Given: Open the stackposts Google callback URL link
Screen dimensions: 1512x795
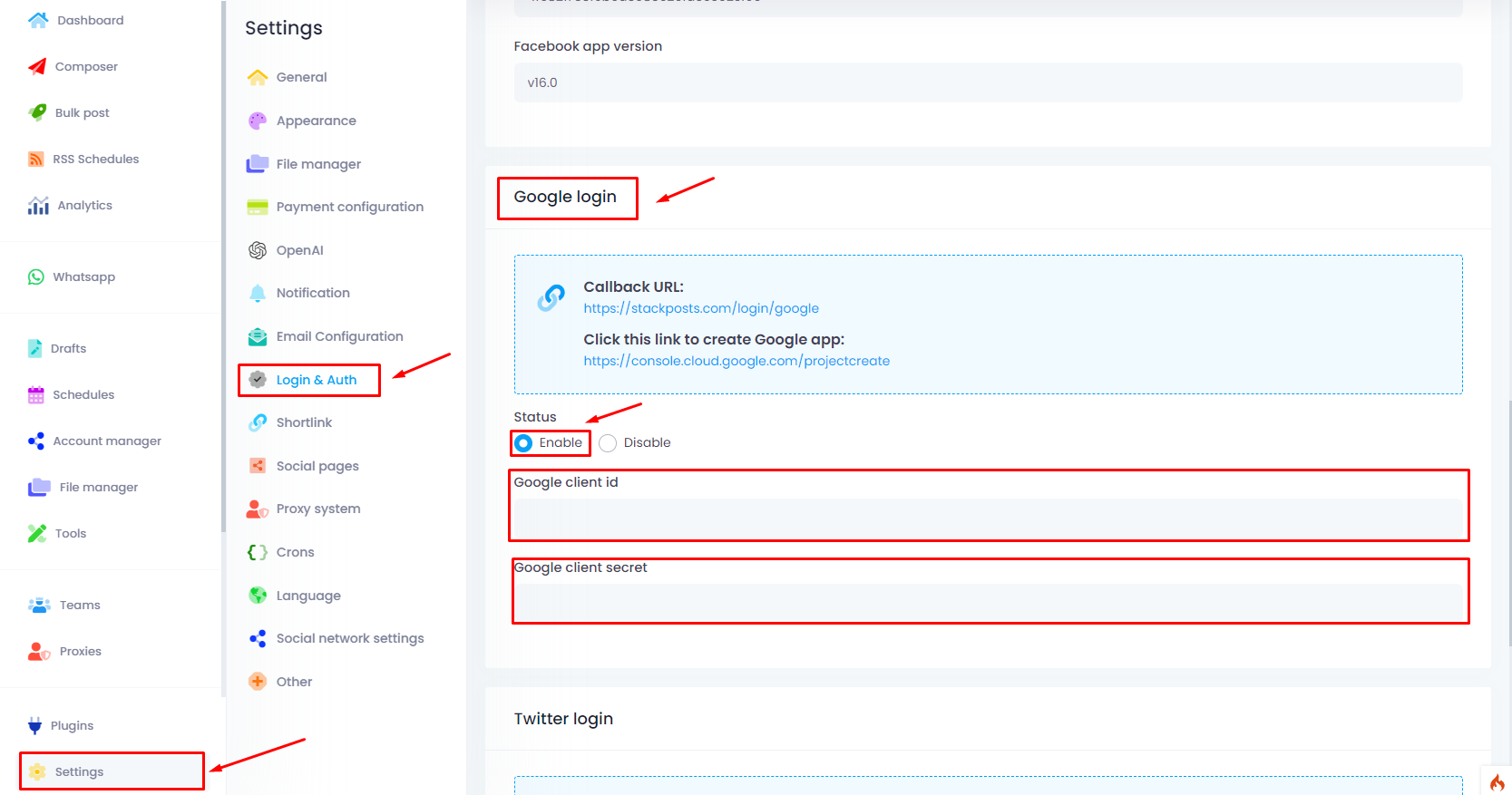Looking at the screenshot, I should point(701,308).
